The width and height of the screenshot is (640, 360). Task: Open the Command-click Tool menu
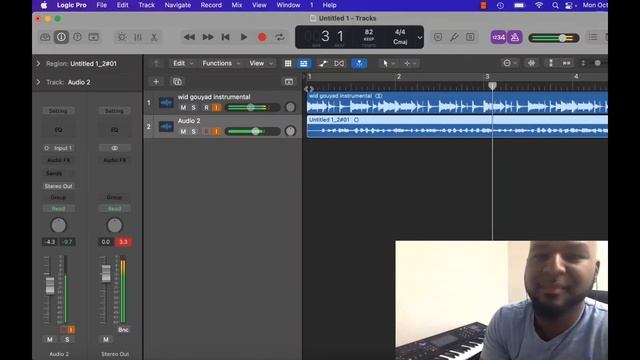tap(410, 63)
